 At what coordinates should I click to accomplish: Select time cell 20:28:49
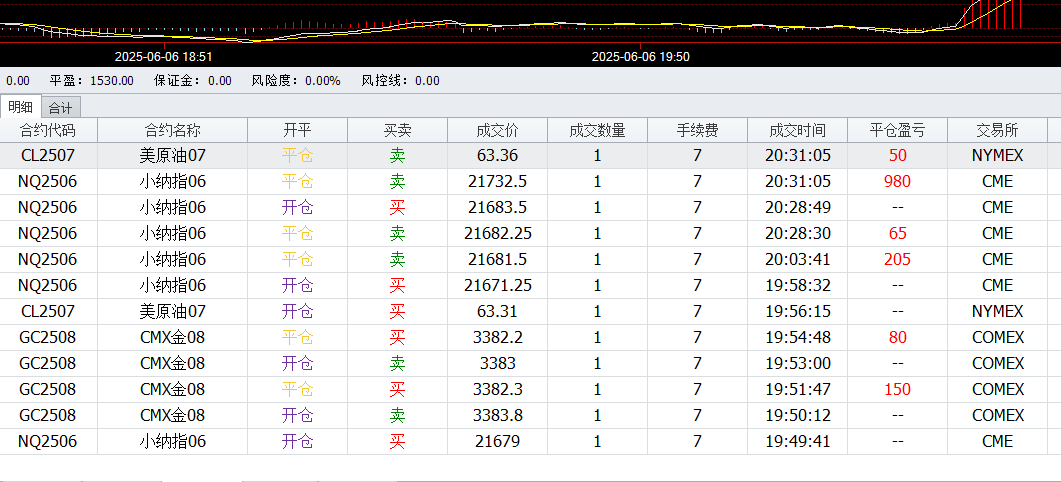click(798, 207)
